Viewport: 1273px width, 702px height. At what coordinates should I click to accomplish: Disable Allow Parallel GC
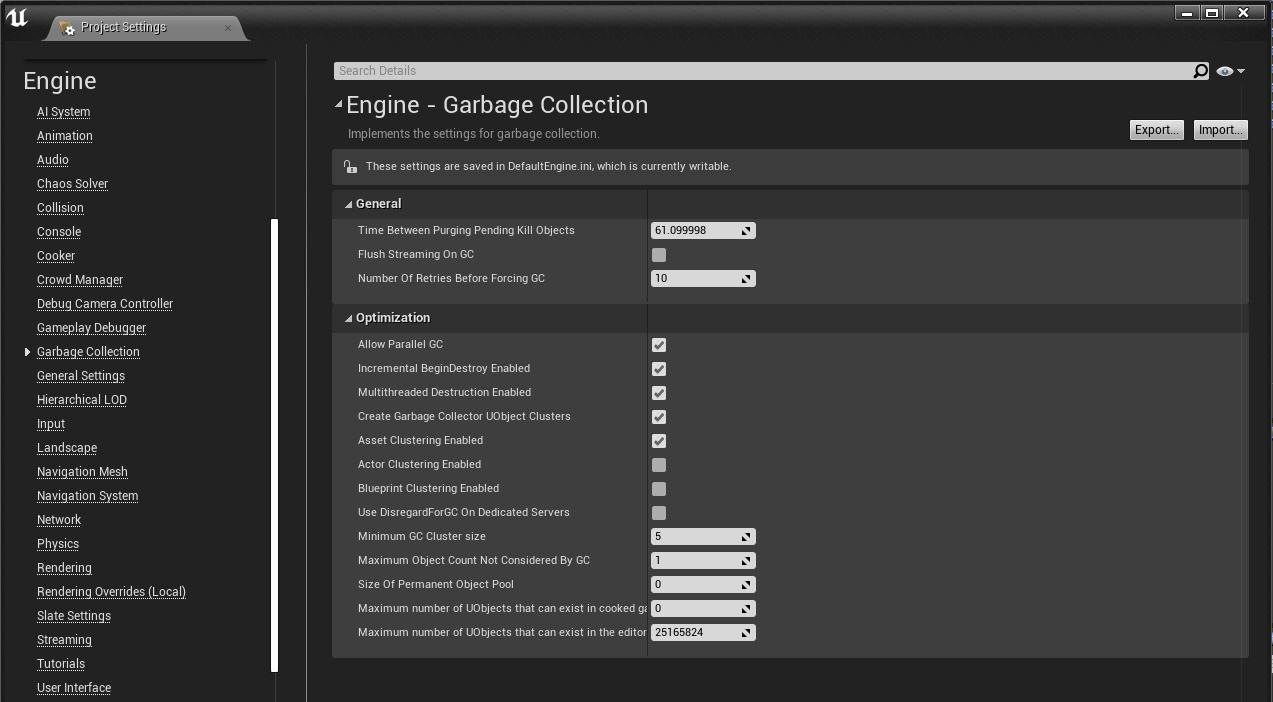coord(658,344)
